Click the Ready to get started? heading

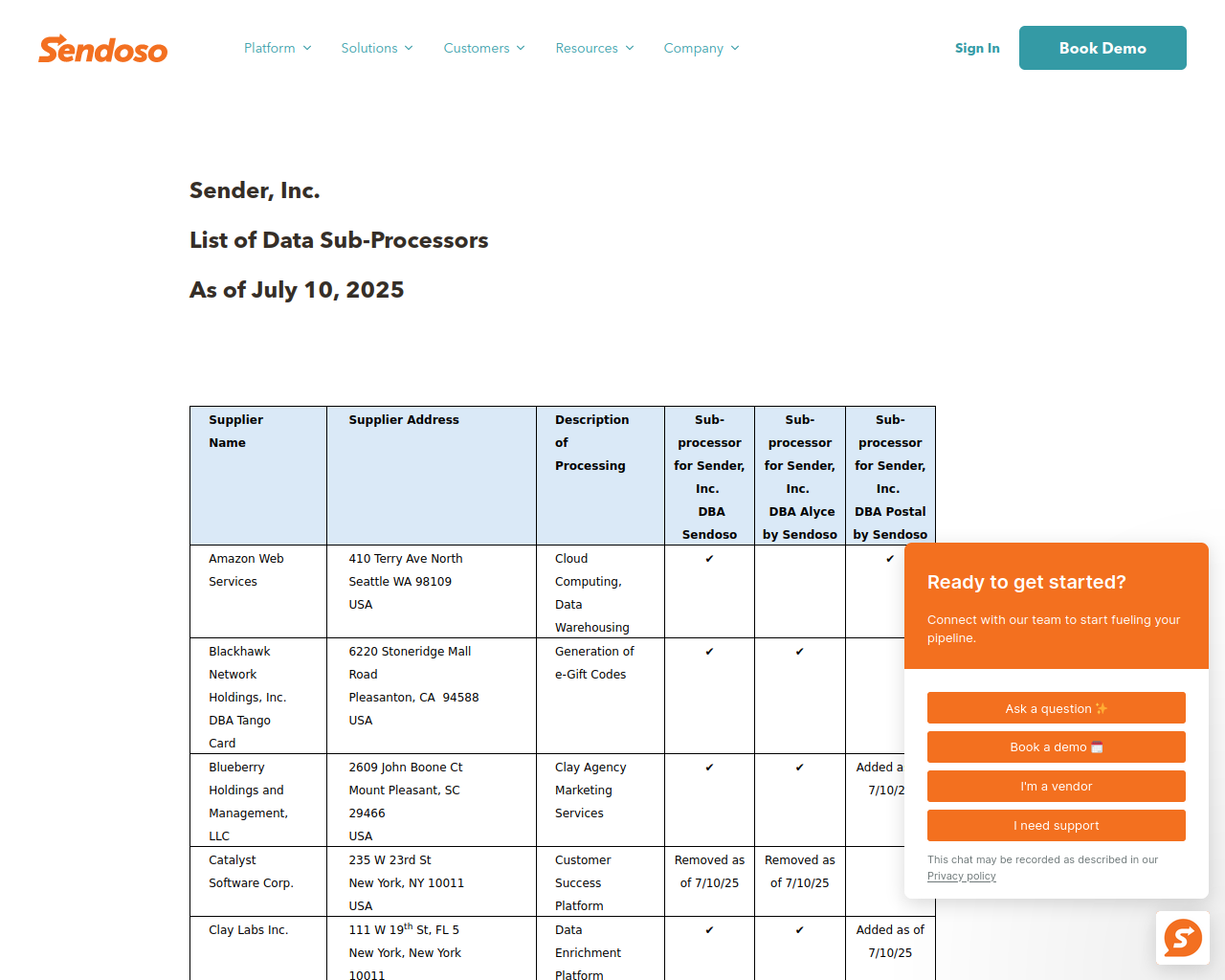(1026, 582)
